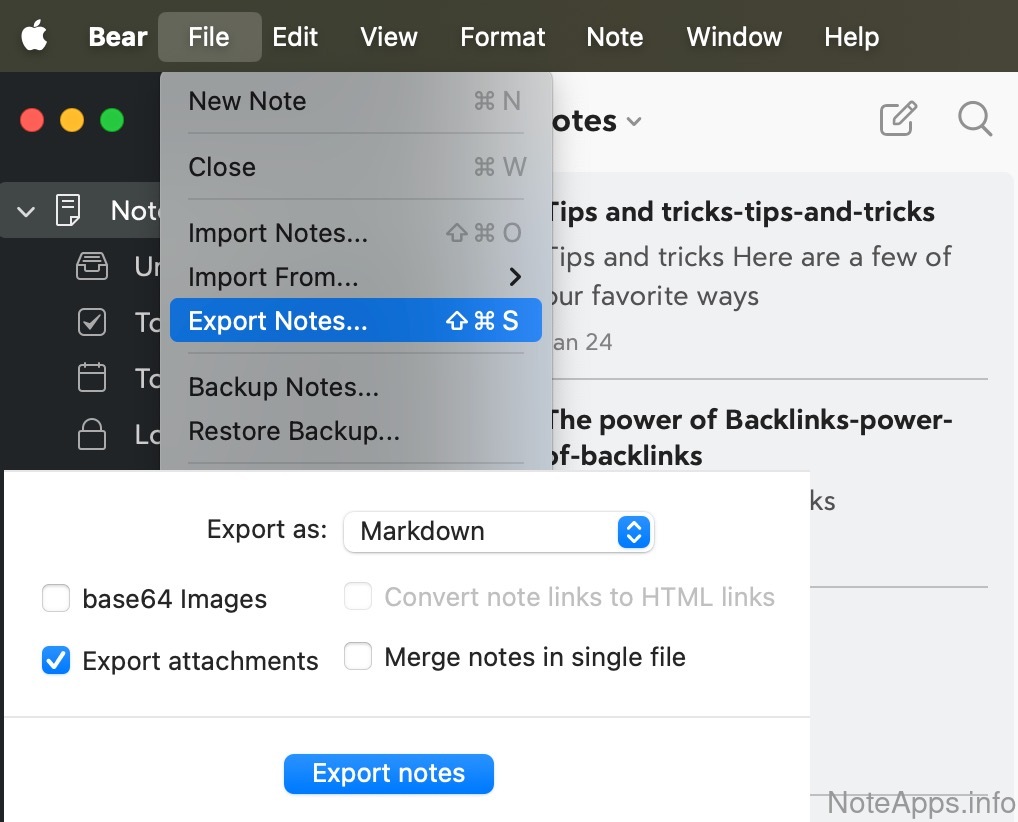Click the new note compose icon
The image size is (1018, 822).
tap(897, 120)
